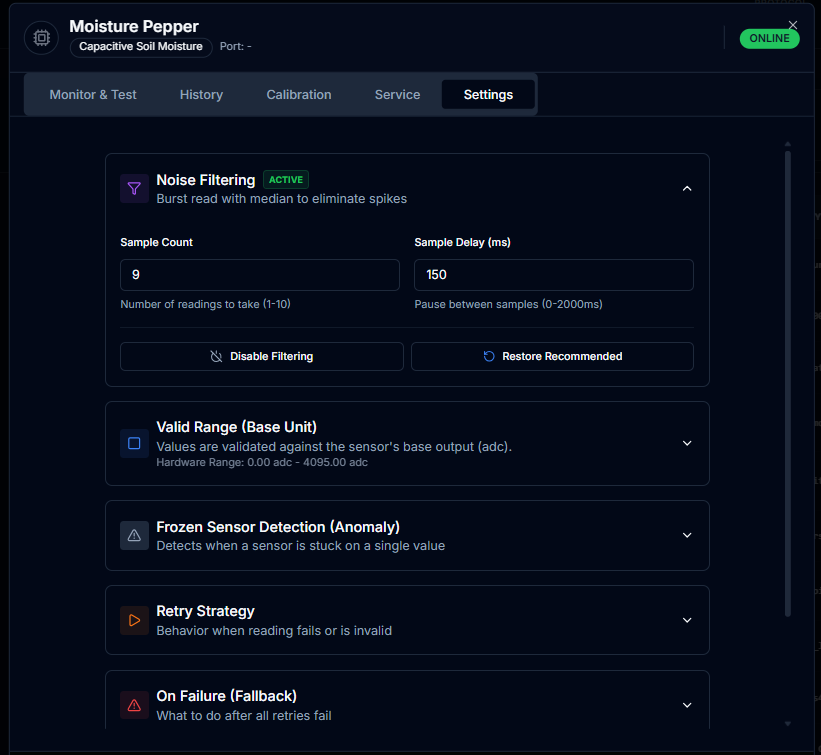Click the red warning On Failure icon
The height and width of the screenshot is (755, 821).
click(x=134, y=705)
